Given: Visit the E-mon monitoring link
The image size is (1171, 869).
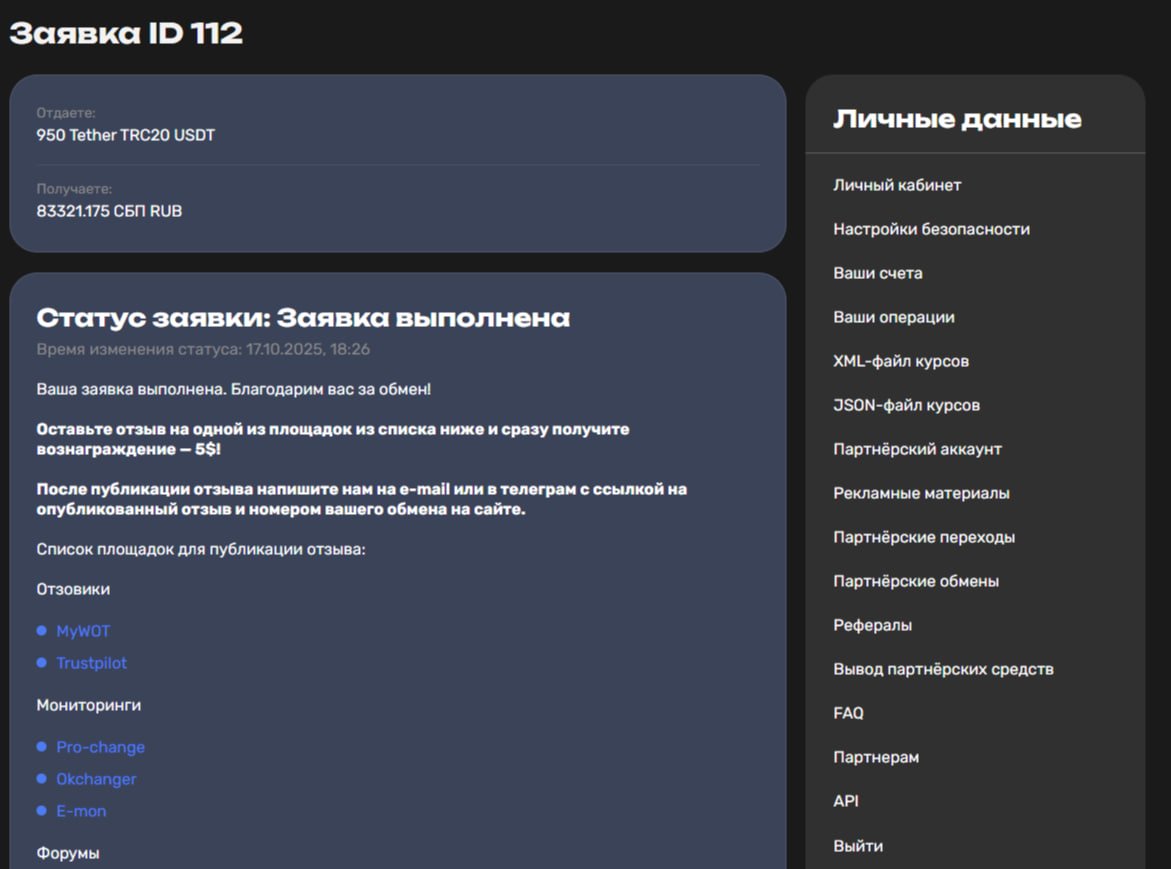Looking at the screenshot, I should tap(81, 811).
